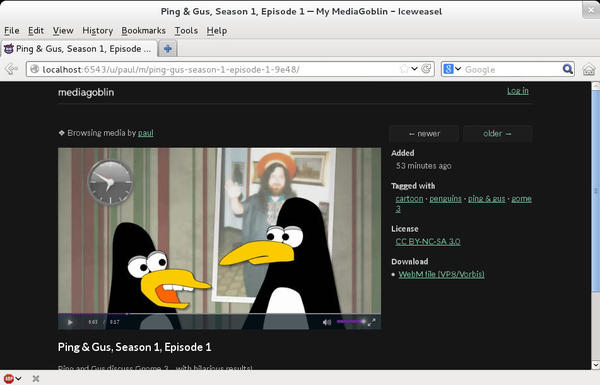Viewport: 600px width, 385px height.
Task: Click the 'Tagged with' heading
Action: point(413,186)
